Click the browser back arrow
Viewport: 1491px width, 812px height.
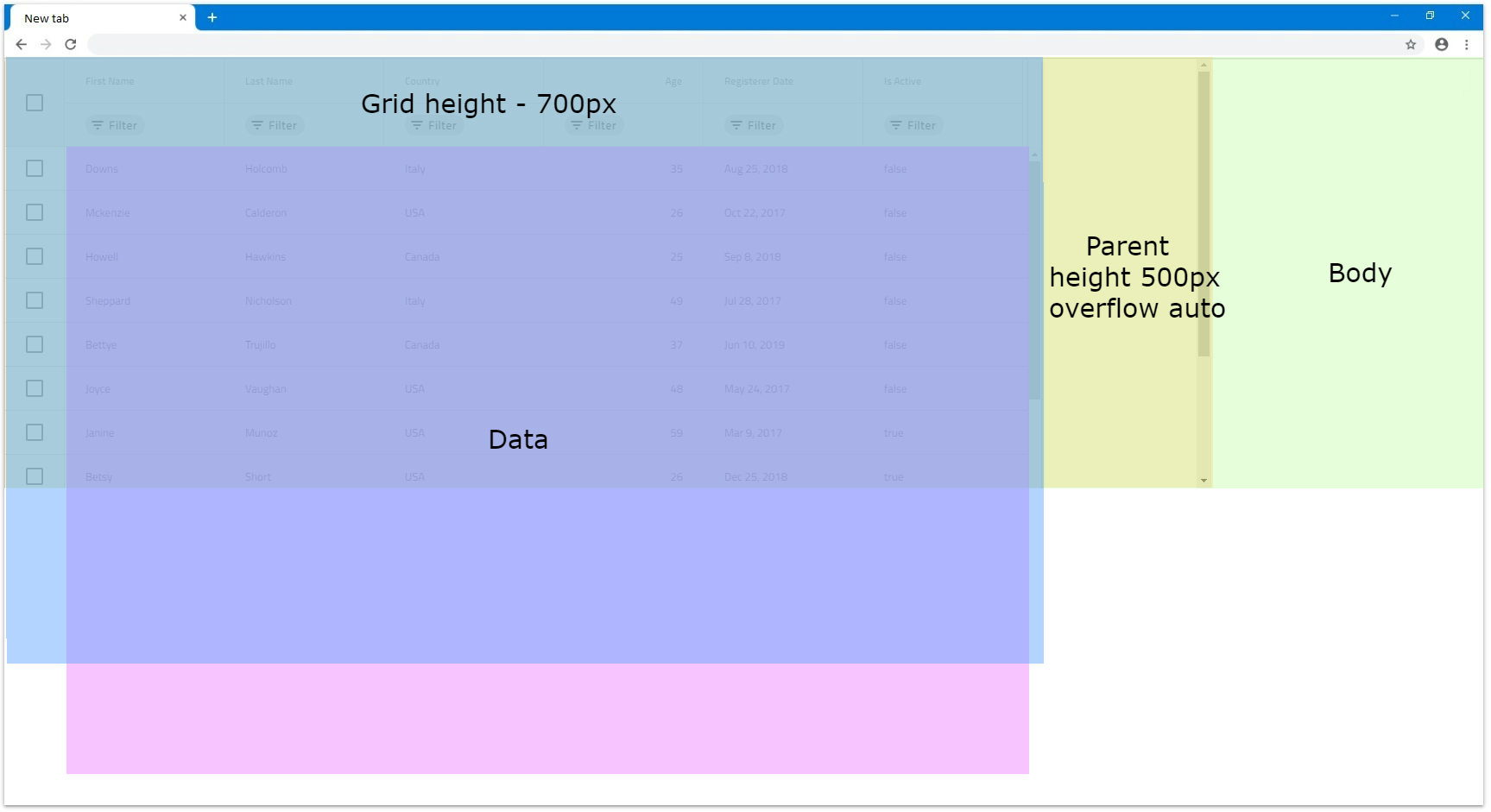tap(22, 45)
